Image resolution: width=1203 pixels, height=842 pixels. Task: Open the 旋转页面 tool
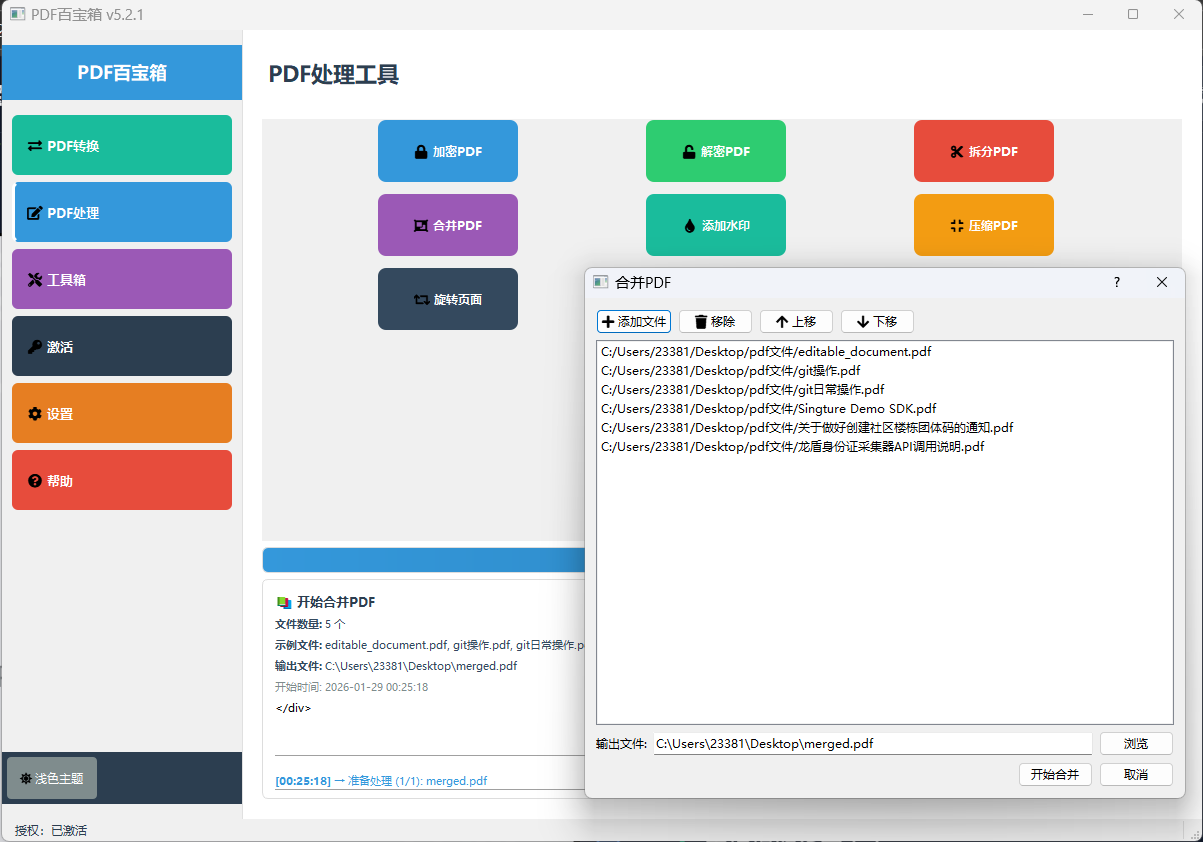(x=447, y=298)
